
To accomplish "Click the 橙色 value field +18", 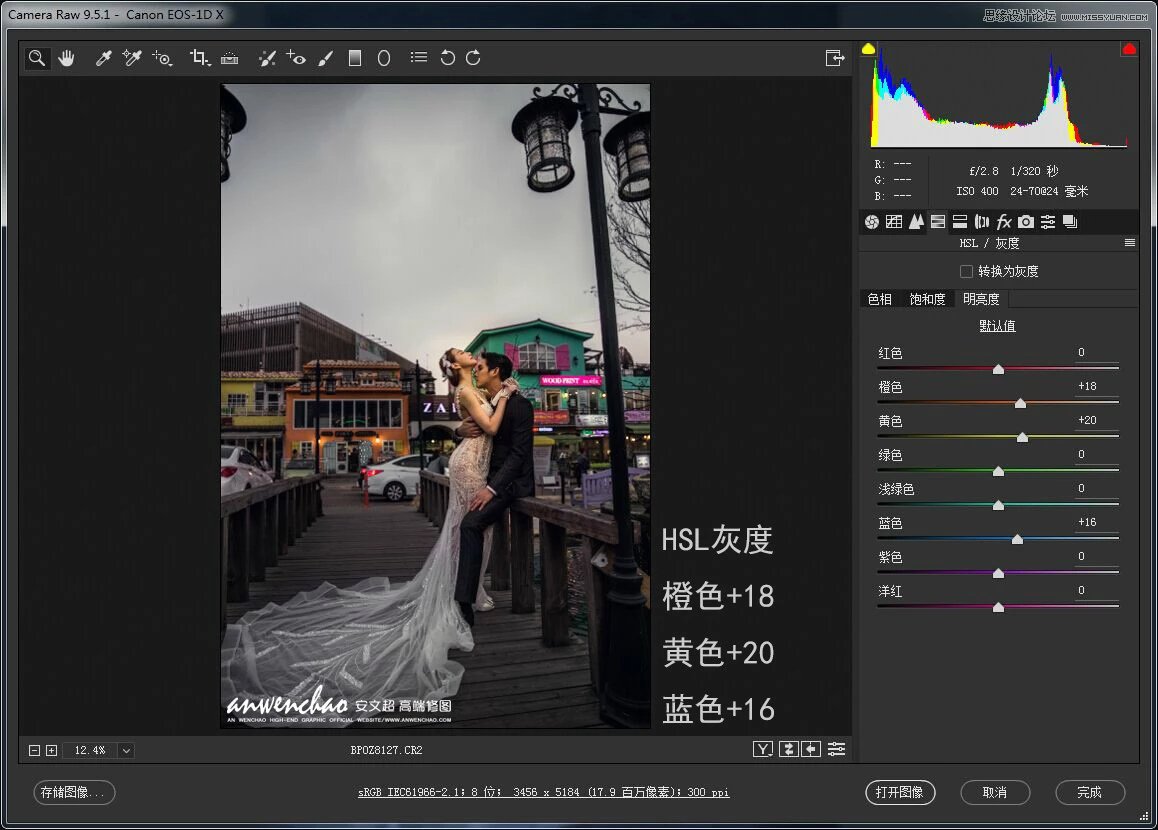I will [1096, 386].
